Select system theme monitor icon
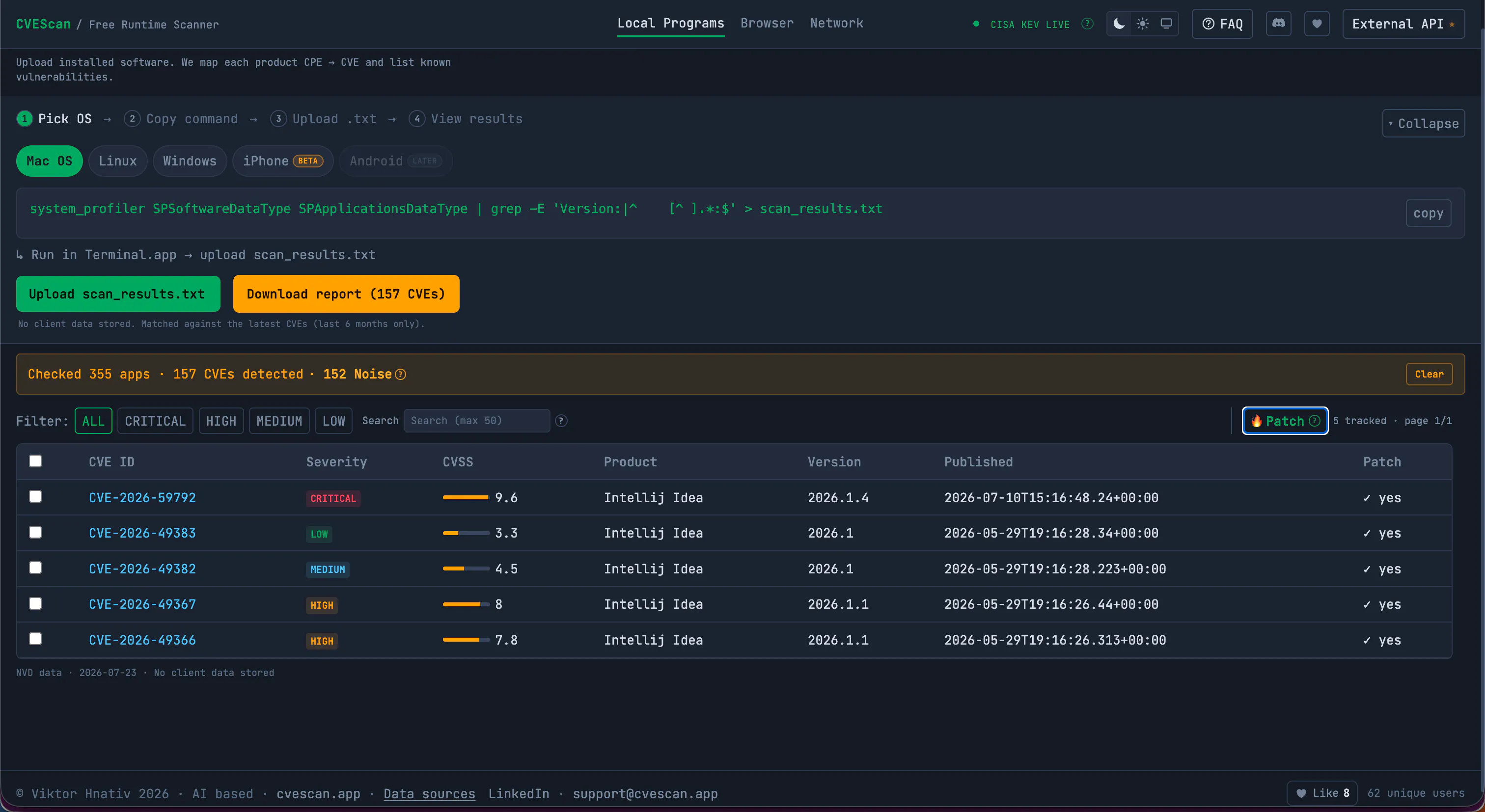This screenshot has width=1485, height=812. coord(1166,24)
